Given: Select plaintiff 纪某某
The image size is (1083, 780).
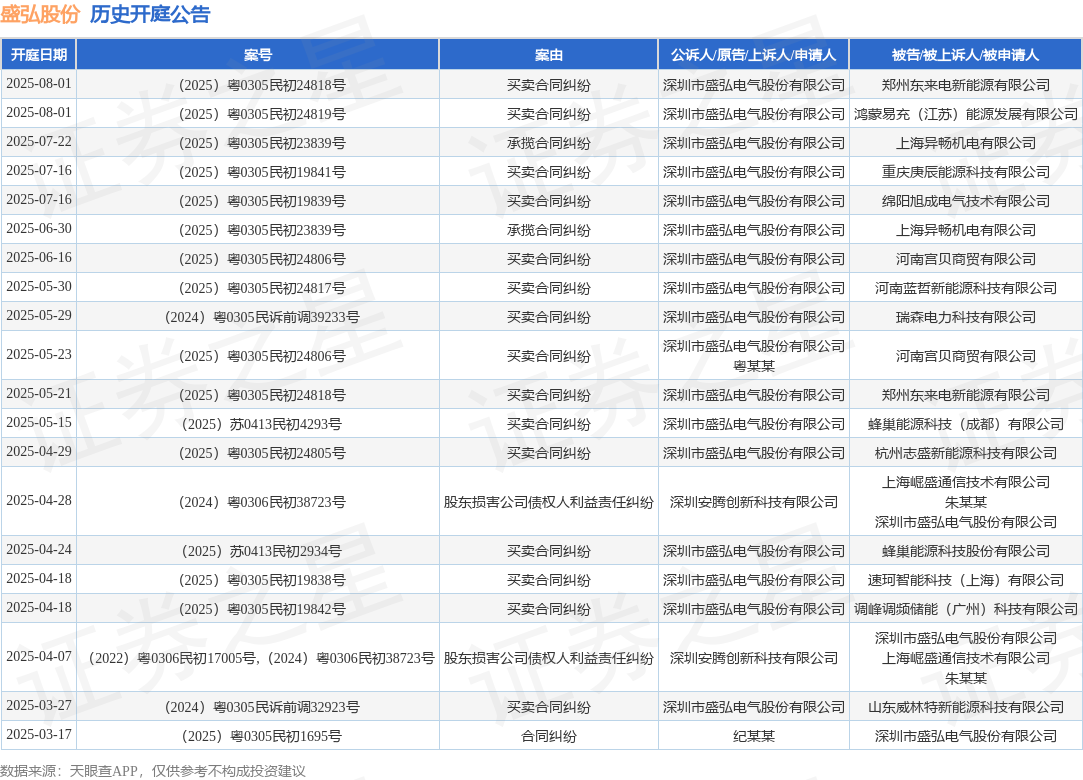Looking at the screenshot, I should click(x=754, y=736).
